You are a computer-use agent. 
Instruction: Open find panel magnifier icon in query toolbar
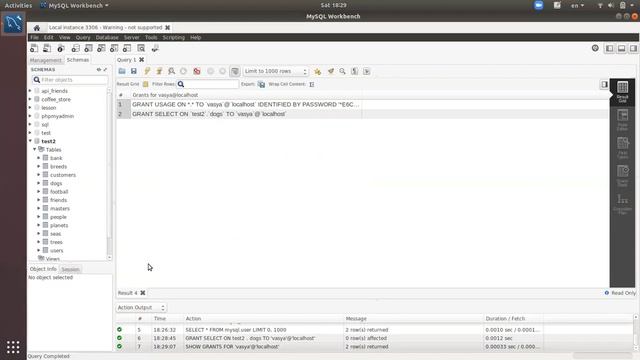(342, 71)
